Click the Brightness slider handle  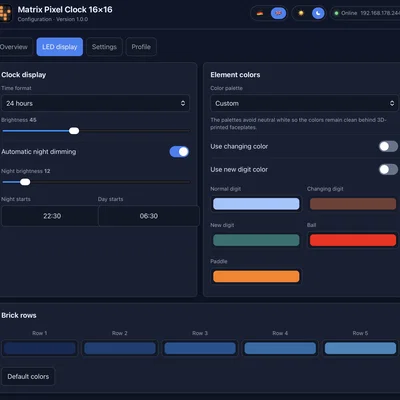tap(74, 131)
